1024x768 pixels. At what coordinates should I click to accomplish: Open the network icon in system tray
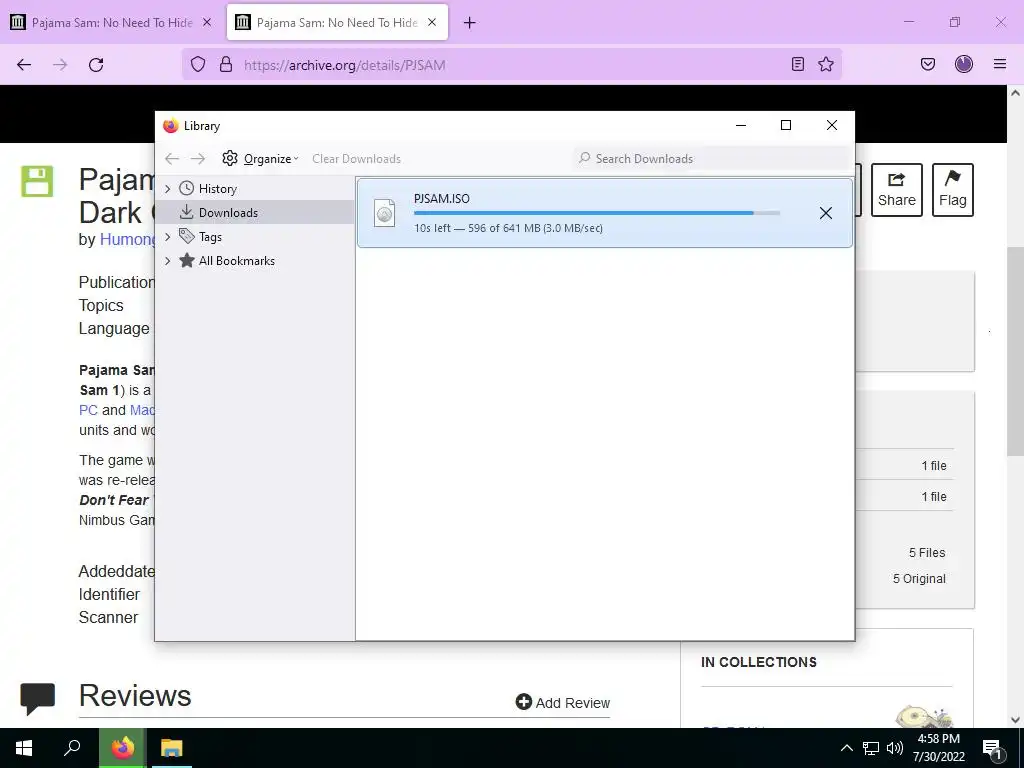point(871,748)
